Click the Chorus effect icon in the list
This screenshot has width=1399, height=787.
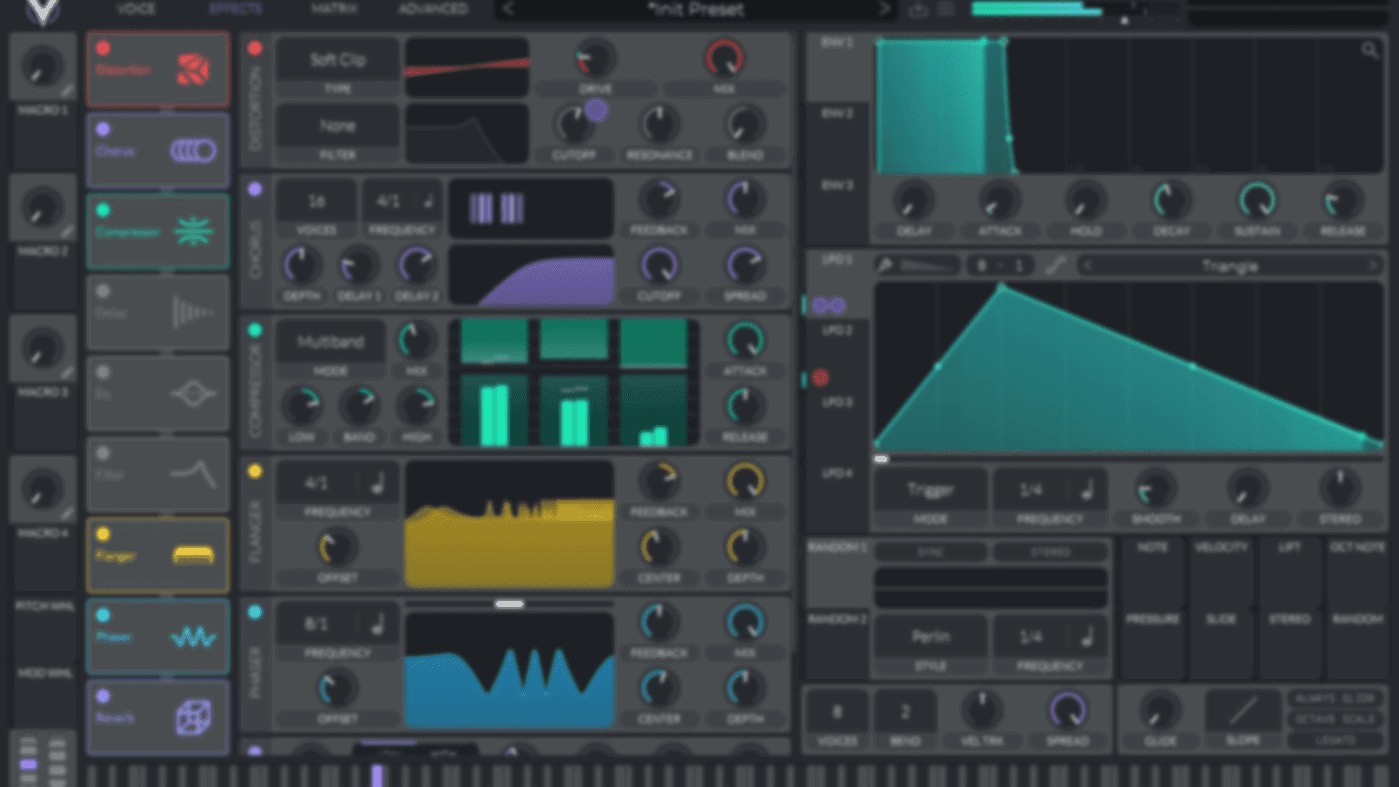(x=193, y=151)
